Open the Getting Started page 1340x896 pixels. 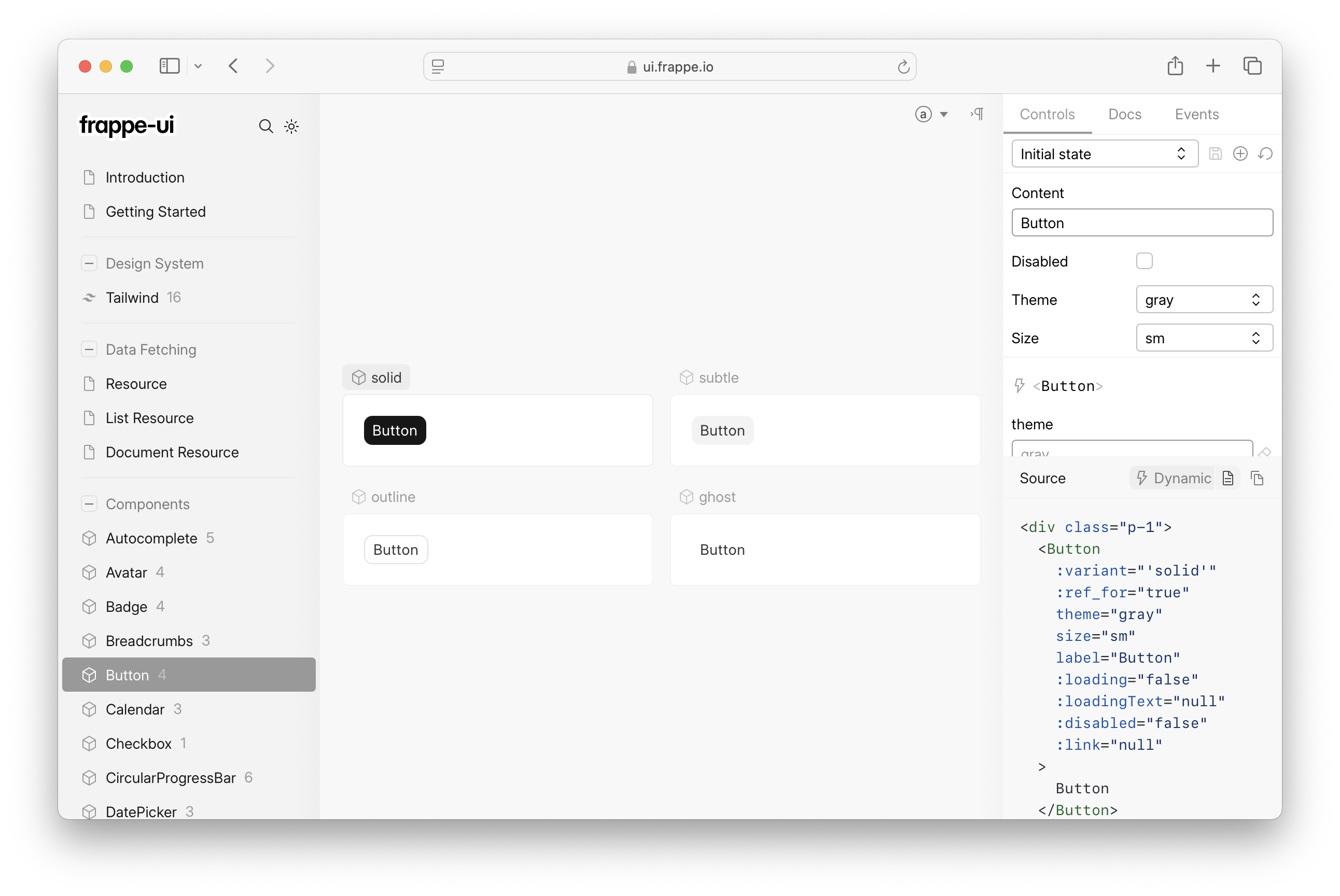156,212
